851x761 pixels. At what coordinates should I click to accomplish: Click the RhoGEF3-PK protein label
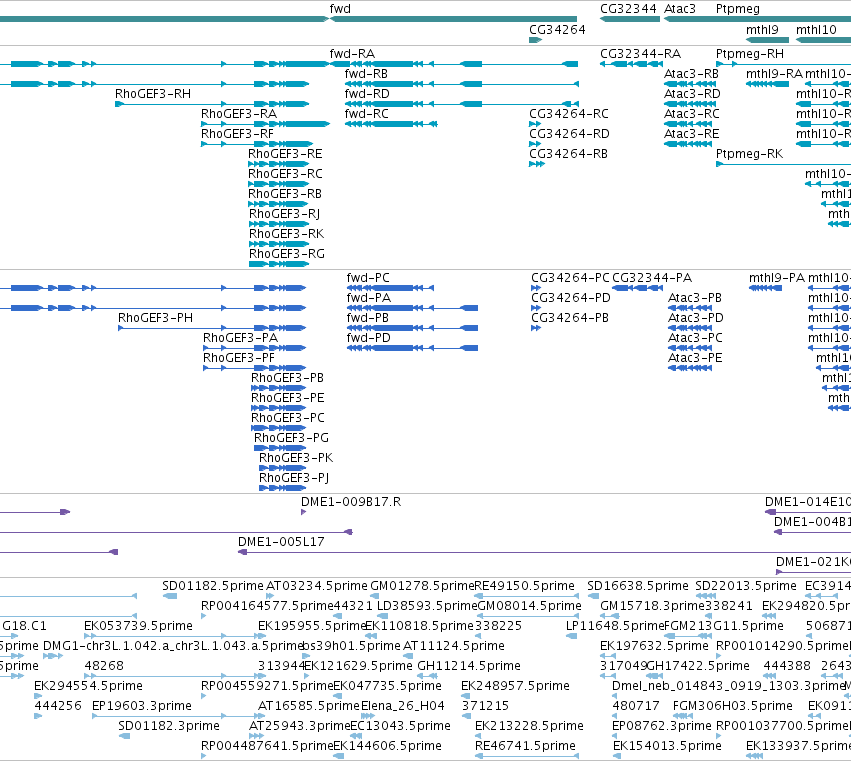point(296,458)
